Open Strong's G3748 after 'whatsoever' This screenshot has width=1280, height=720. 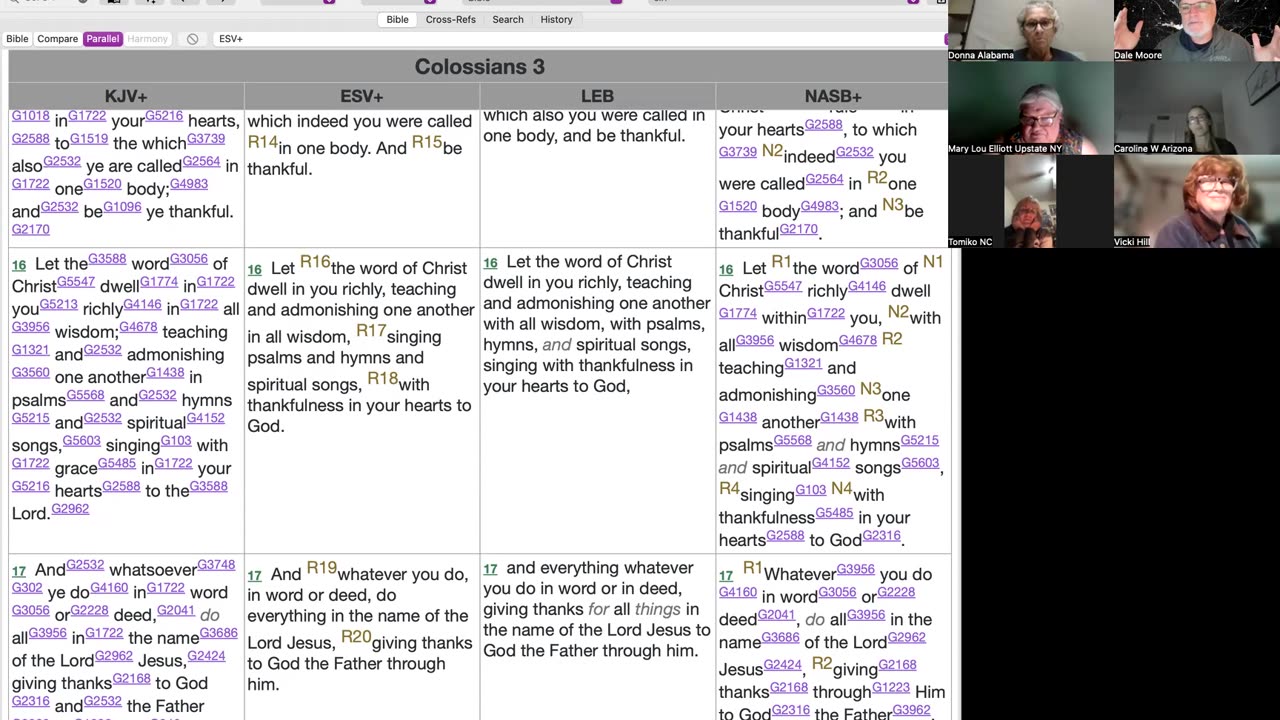coord(216,565)
